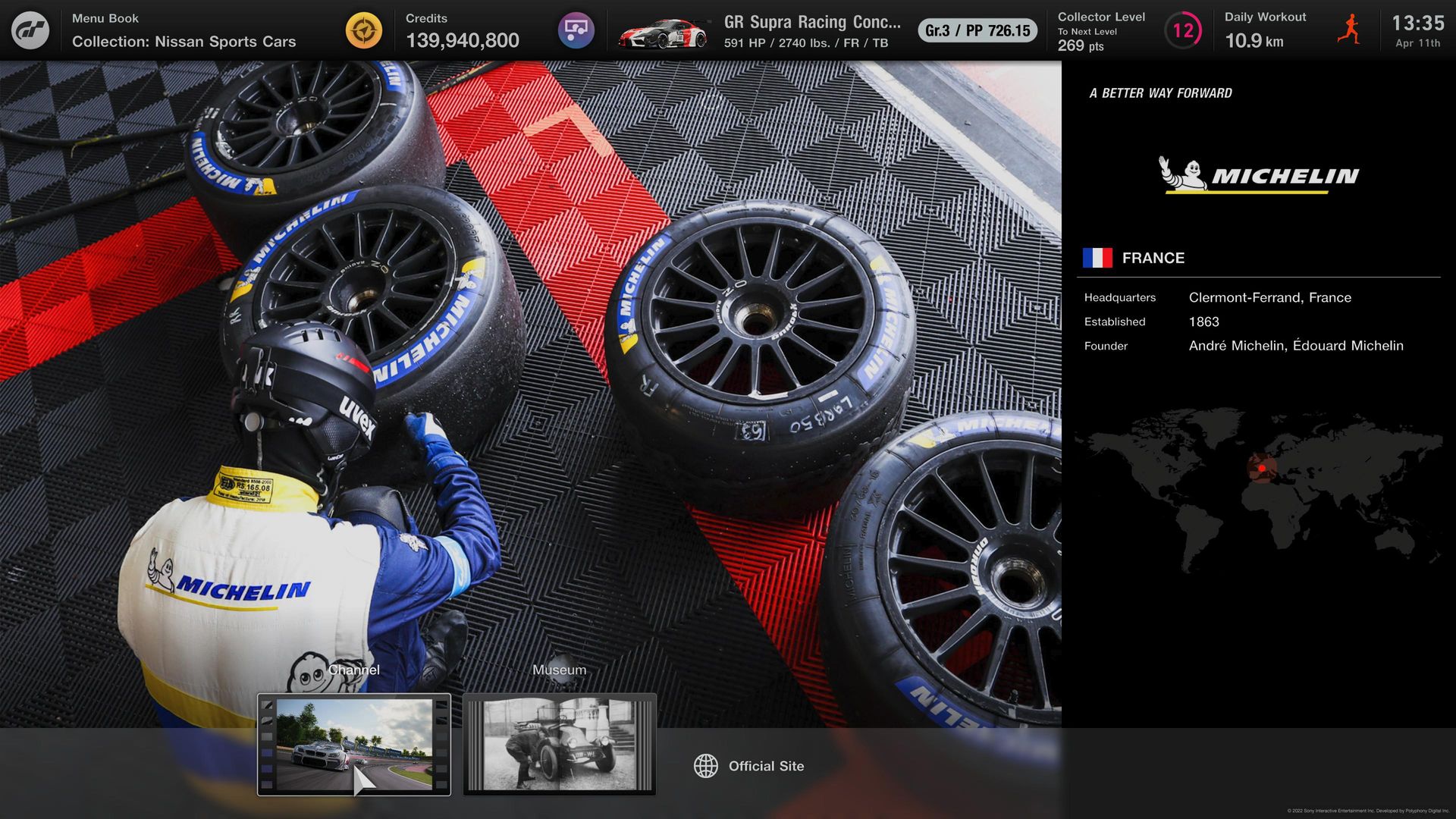Click the GR Supra Racing Concept name
The width and height of the screenshot is (1456, 819).
click(x=811, y=23)
